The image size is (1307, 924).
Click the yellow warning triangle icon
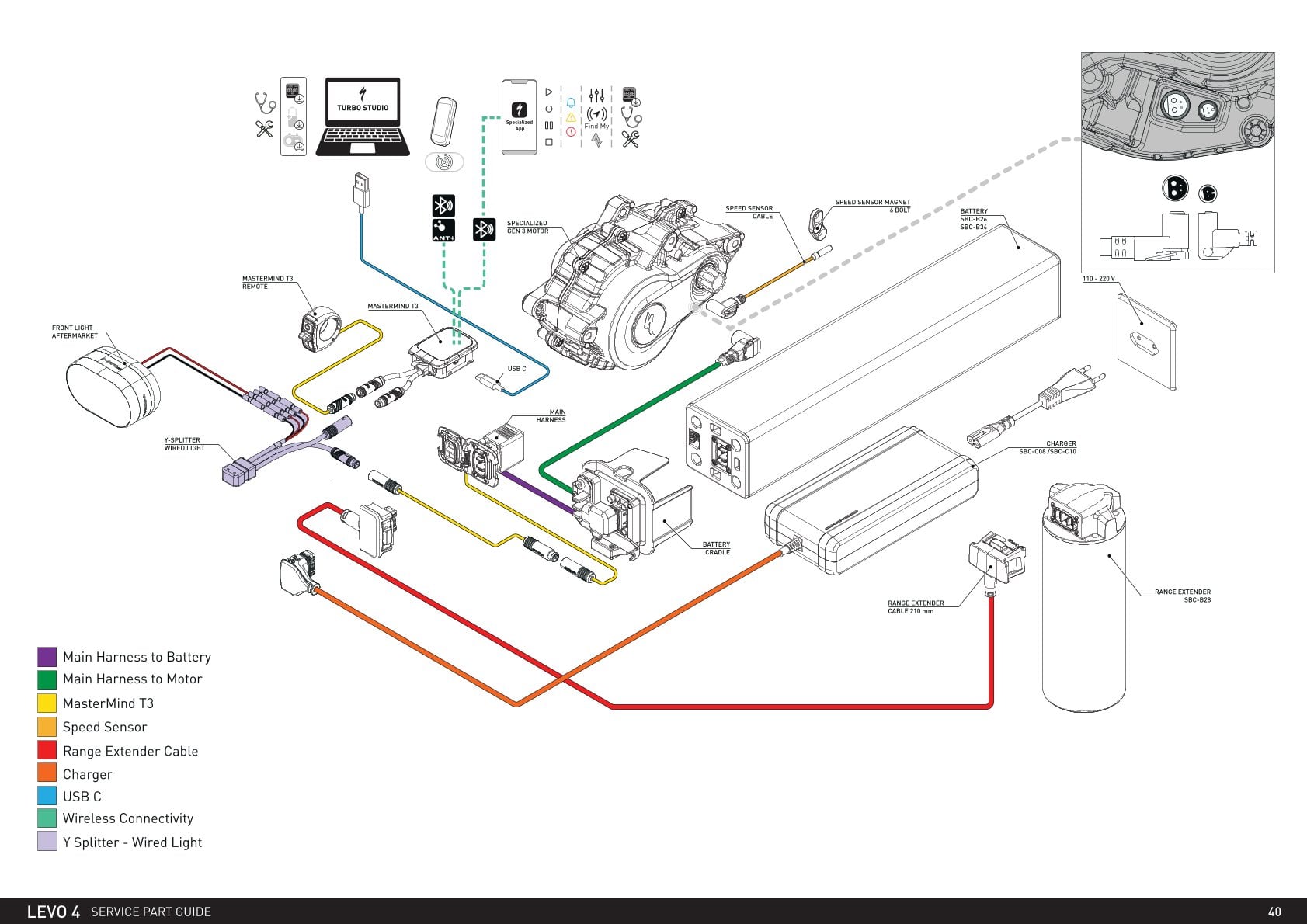(x=571, y=117)
